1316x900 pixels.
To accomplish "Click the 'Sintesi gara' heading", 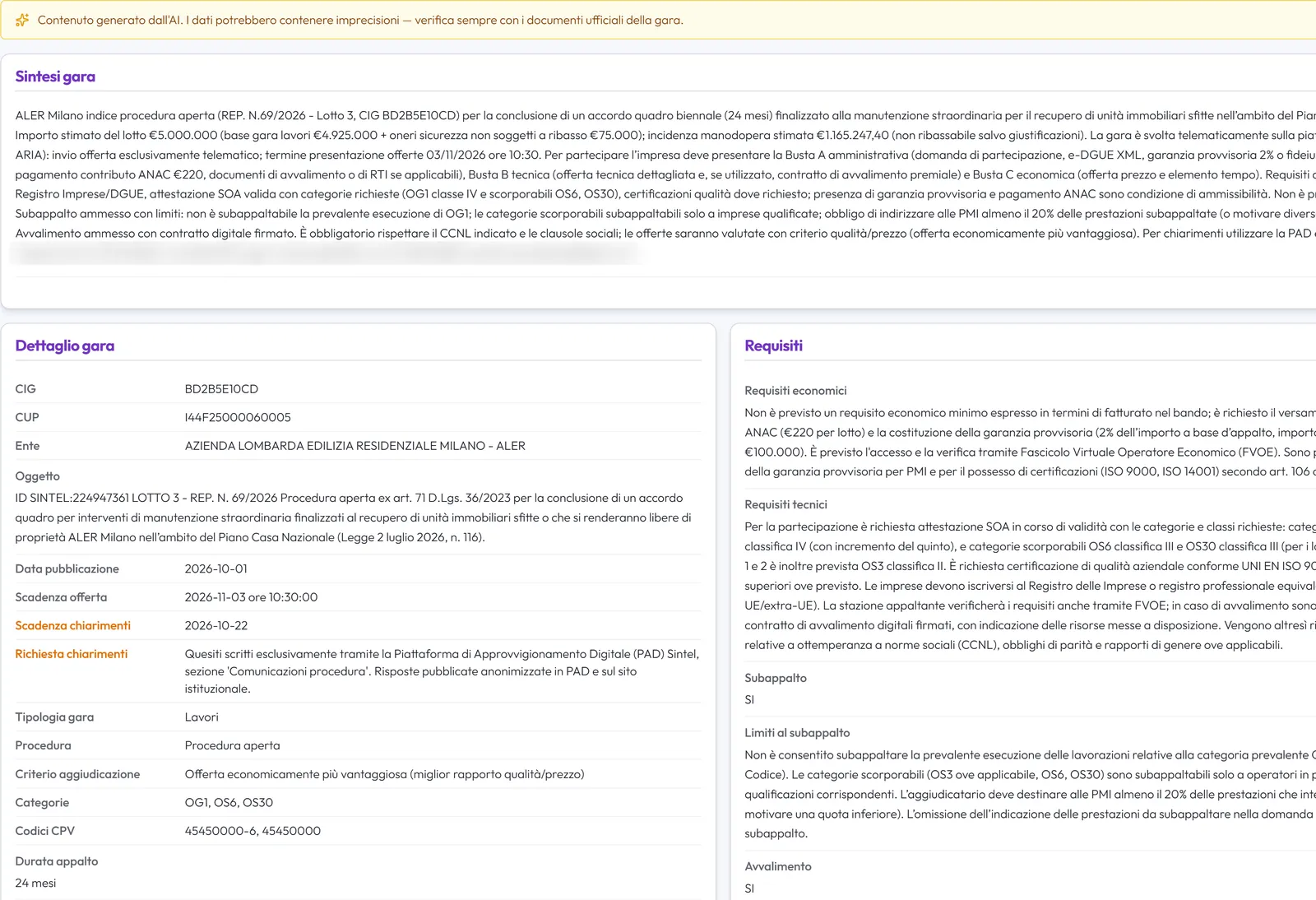I will coord(55,77).
